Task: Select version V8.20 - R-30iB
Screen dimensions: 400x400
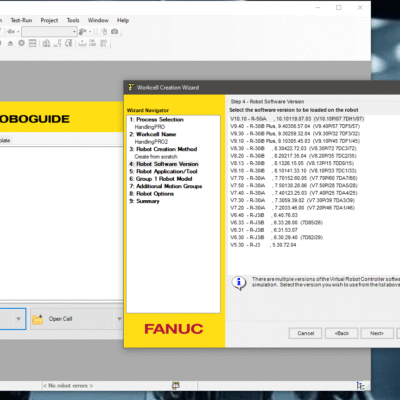Action: [x=293, y=156]
